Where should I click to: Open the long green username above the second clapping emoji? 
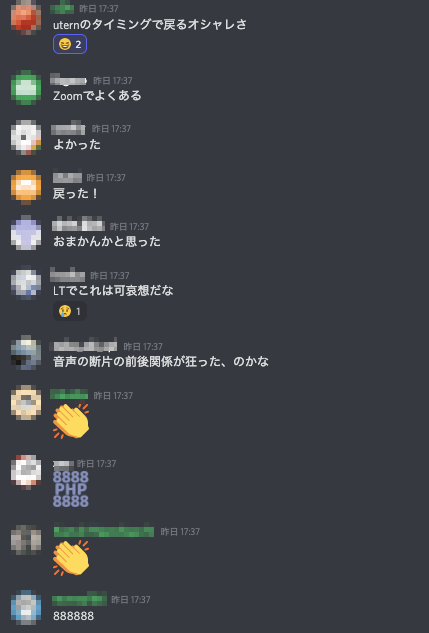point(104,531)
